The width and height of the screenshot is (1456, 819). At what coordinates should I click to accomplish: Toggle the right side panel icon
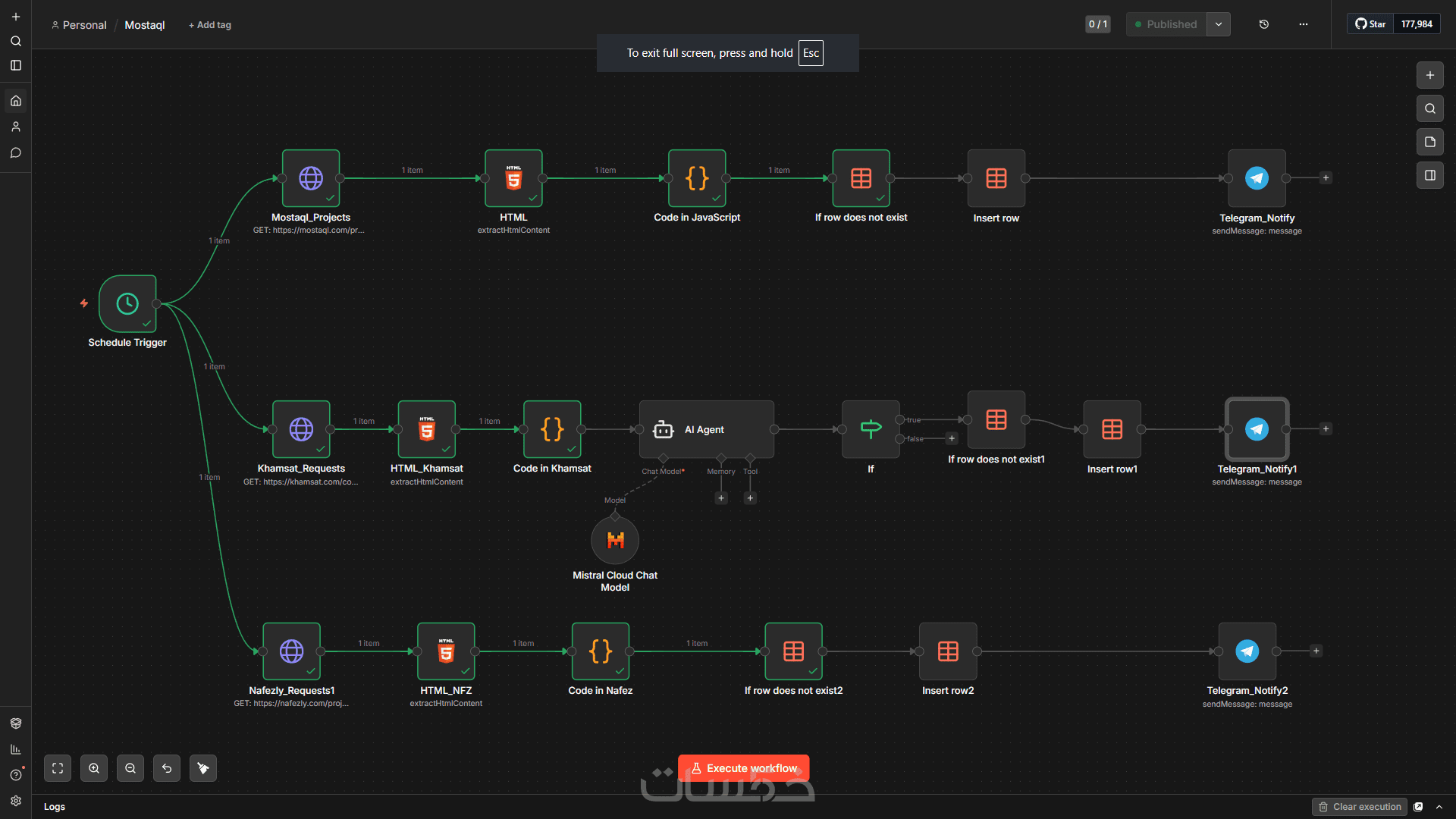click(1430, 175)
